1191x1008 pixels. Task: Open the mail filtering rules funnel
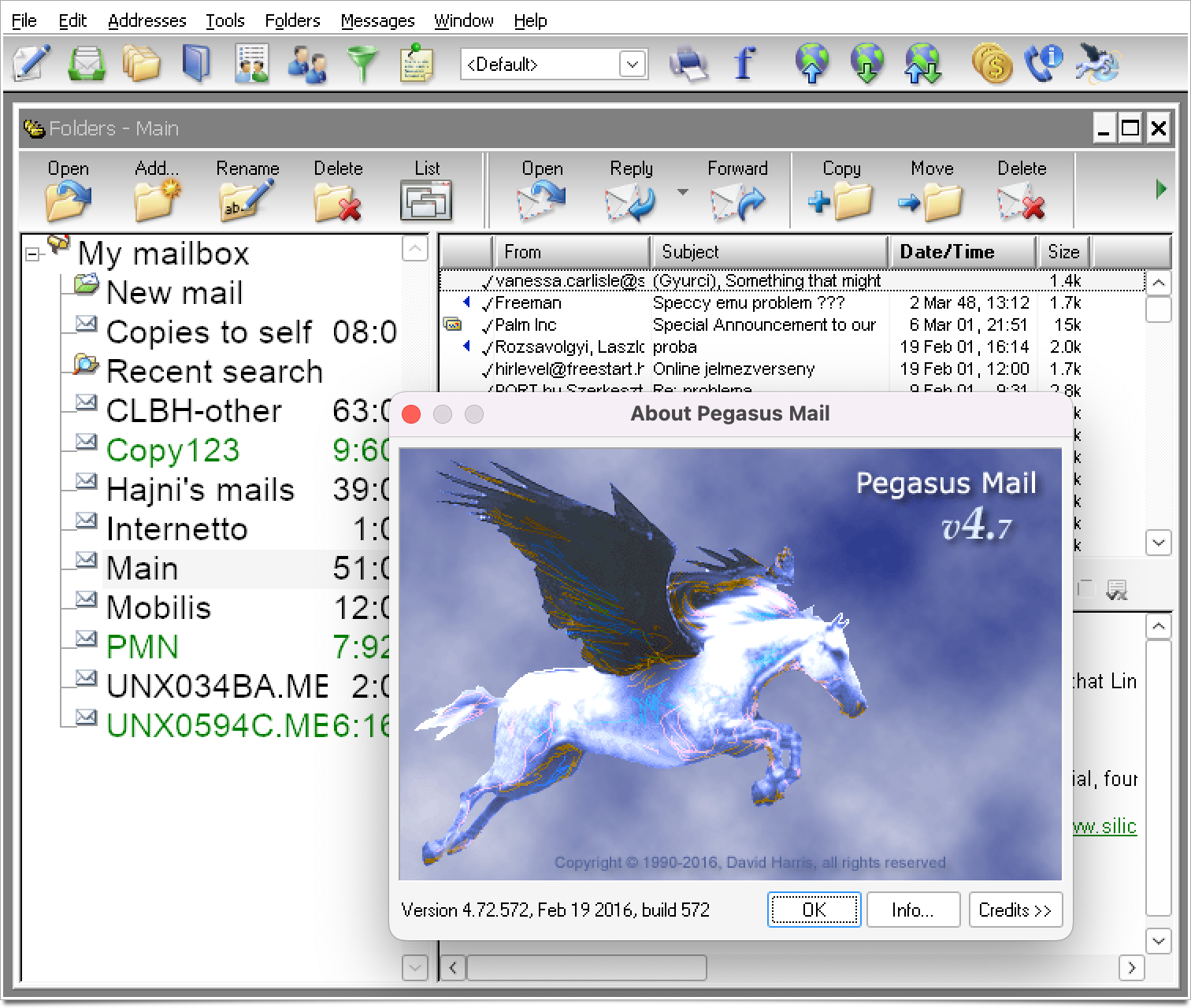coord(363,64)
